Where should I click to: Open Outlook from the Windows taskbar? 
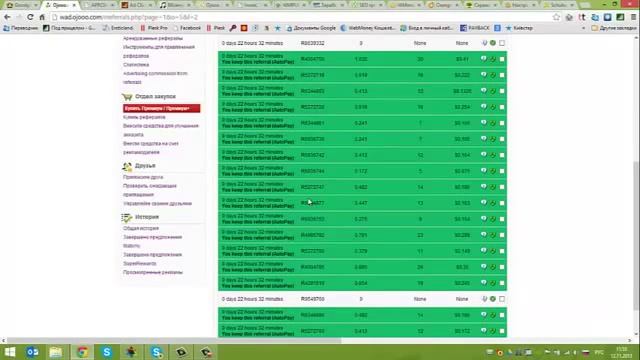pos(32,352)
